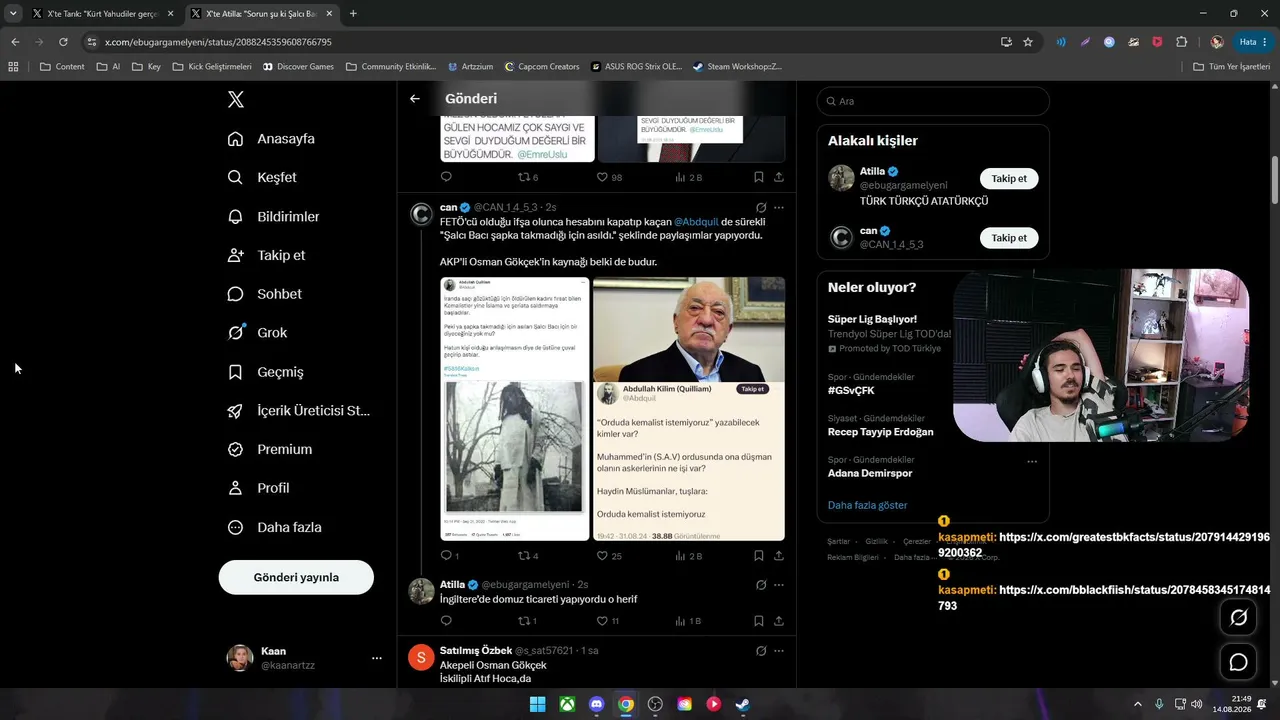Open more options for can's post
Viewport: 1280px width, 720px height.
(x=779, y=208)
